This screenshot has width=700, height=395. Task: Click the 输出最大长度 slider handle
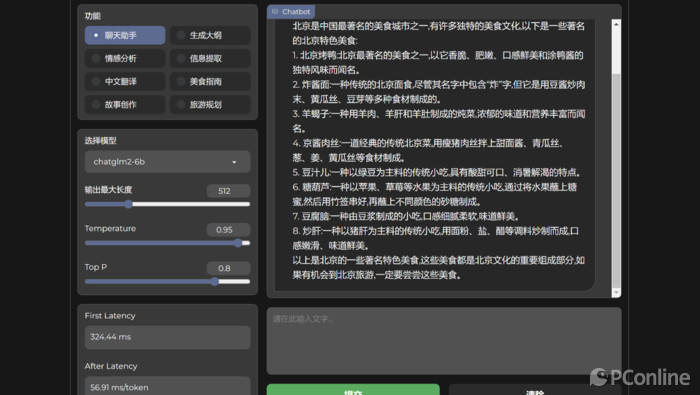129,204
